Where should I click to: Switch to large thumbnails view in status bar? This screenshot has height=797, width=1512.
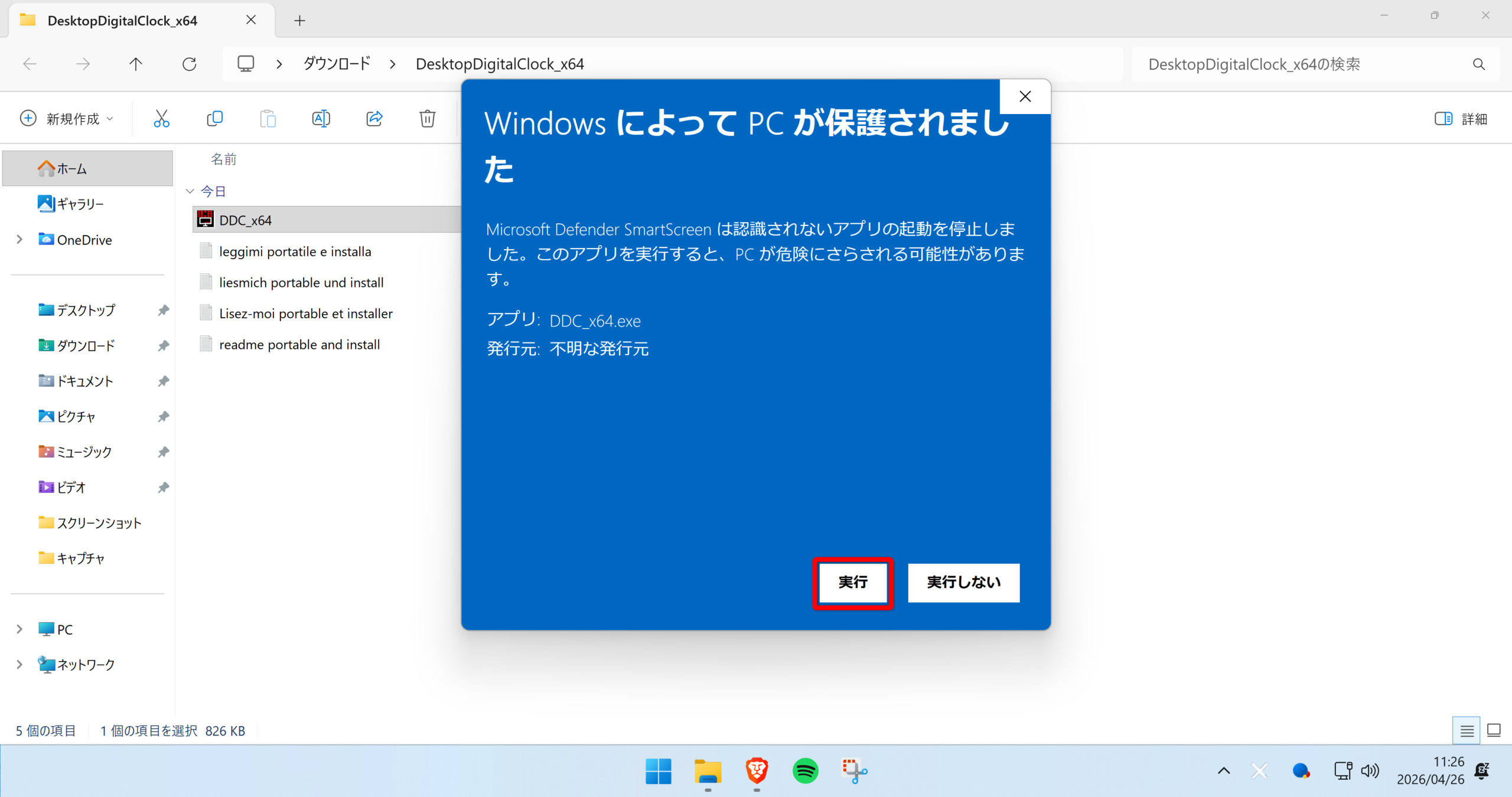[1494, 731]
